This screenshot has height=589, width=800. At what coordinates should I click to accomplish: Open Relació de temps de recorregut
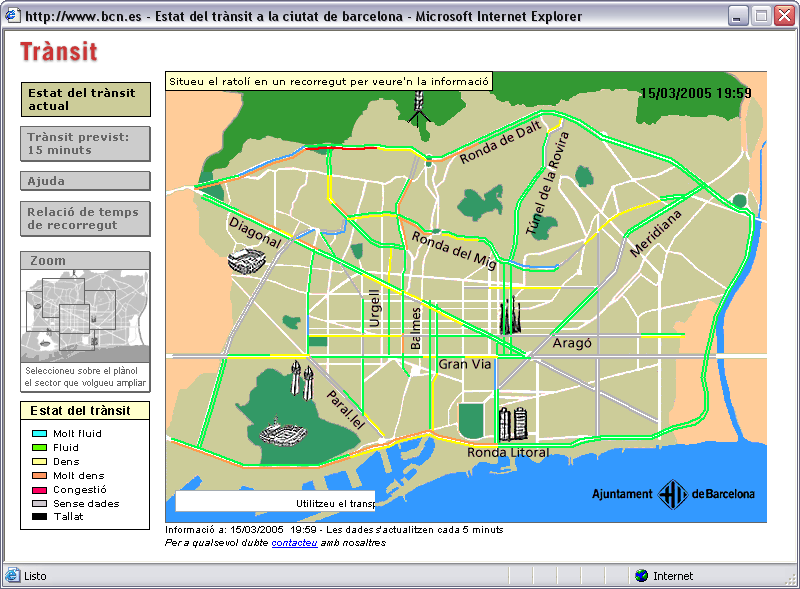point(86,218)
